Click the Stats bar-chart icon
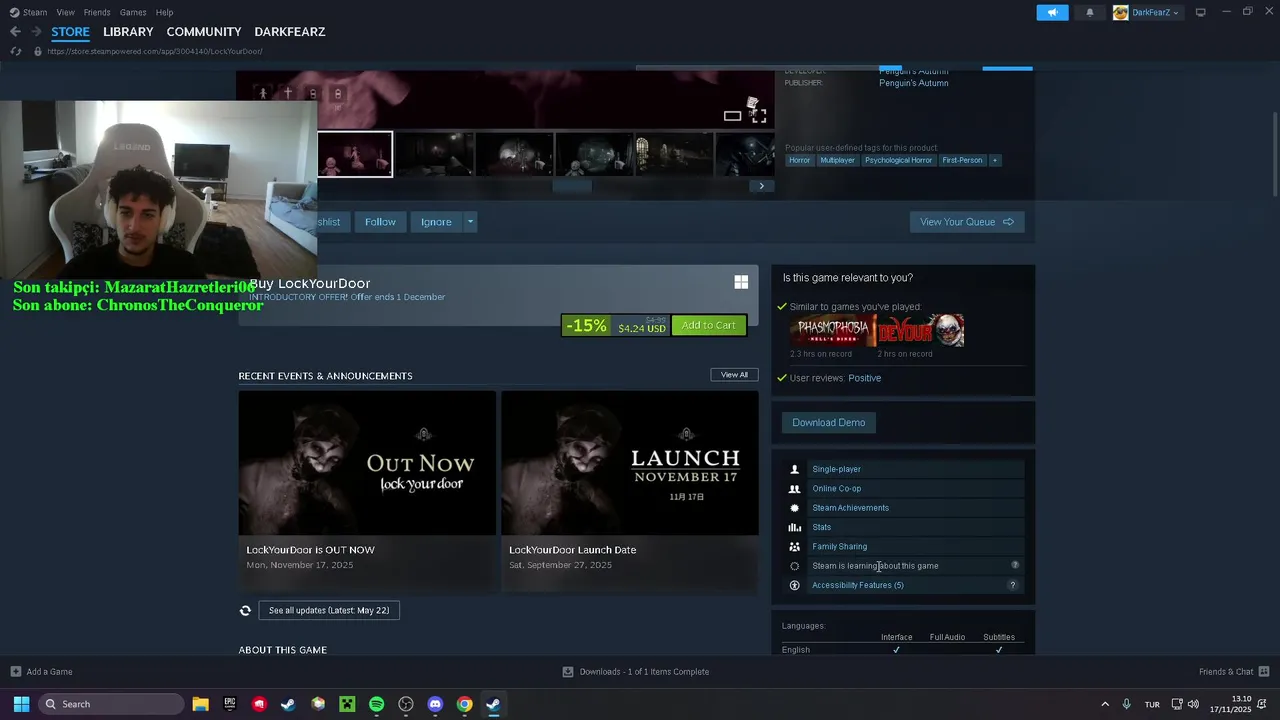1280x720 pixels. coord(795,527)
